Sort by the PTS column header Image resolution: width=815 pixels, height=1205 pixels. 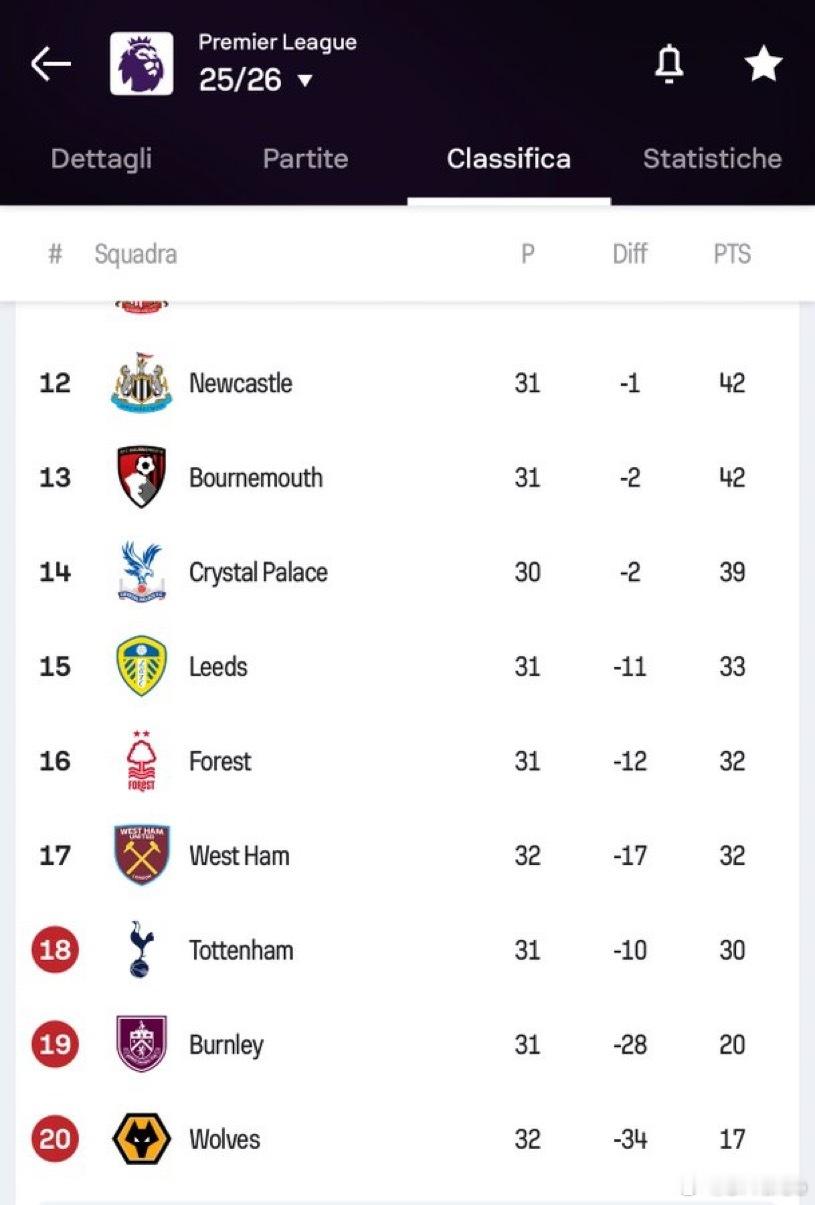tap(731, 254)
